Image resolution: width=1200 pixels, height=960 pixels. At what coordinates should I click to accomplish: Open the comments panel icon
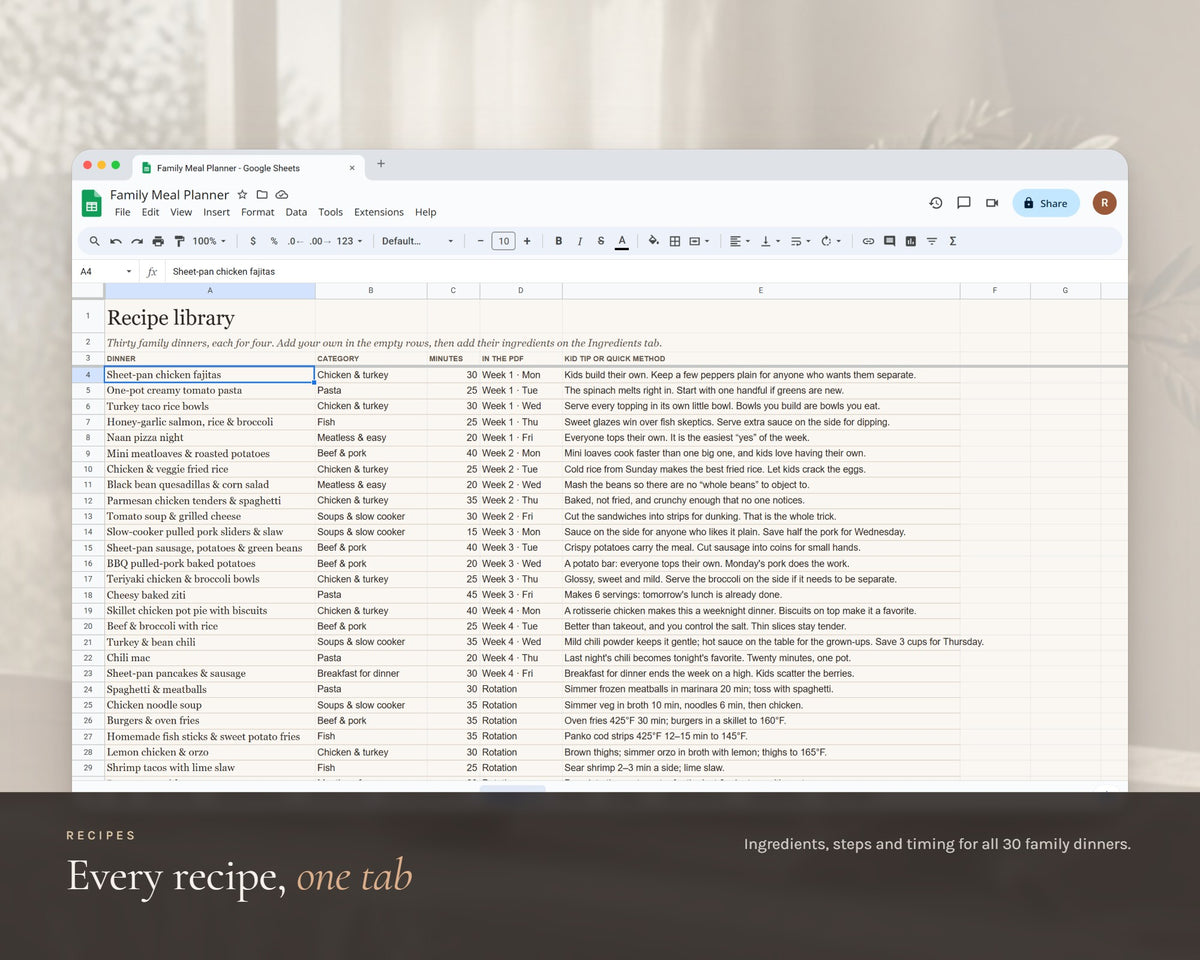pos(964,203)
